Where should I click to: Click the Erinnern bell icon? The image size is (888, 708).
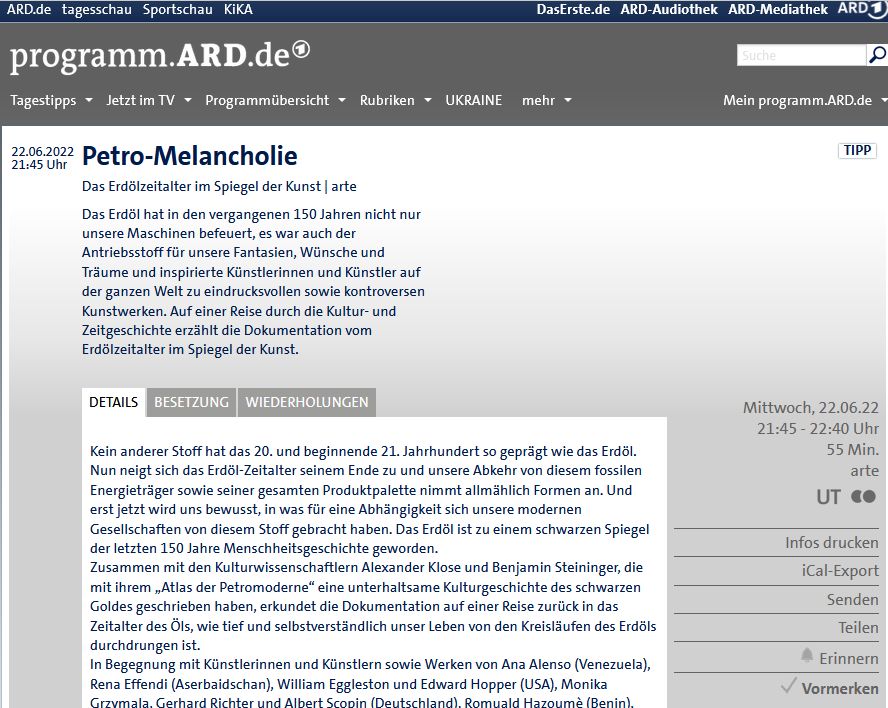(x=807, y=656)
